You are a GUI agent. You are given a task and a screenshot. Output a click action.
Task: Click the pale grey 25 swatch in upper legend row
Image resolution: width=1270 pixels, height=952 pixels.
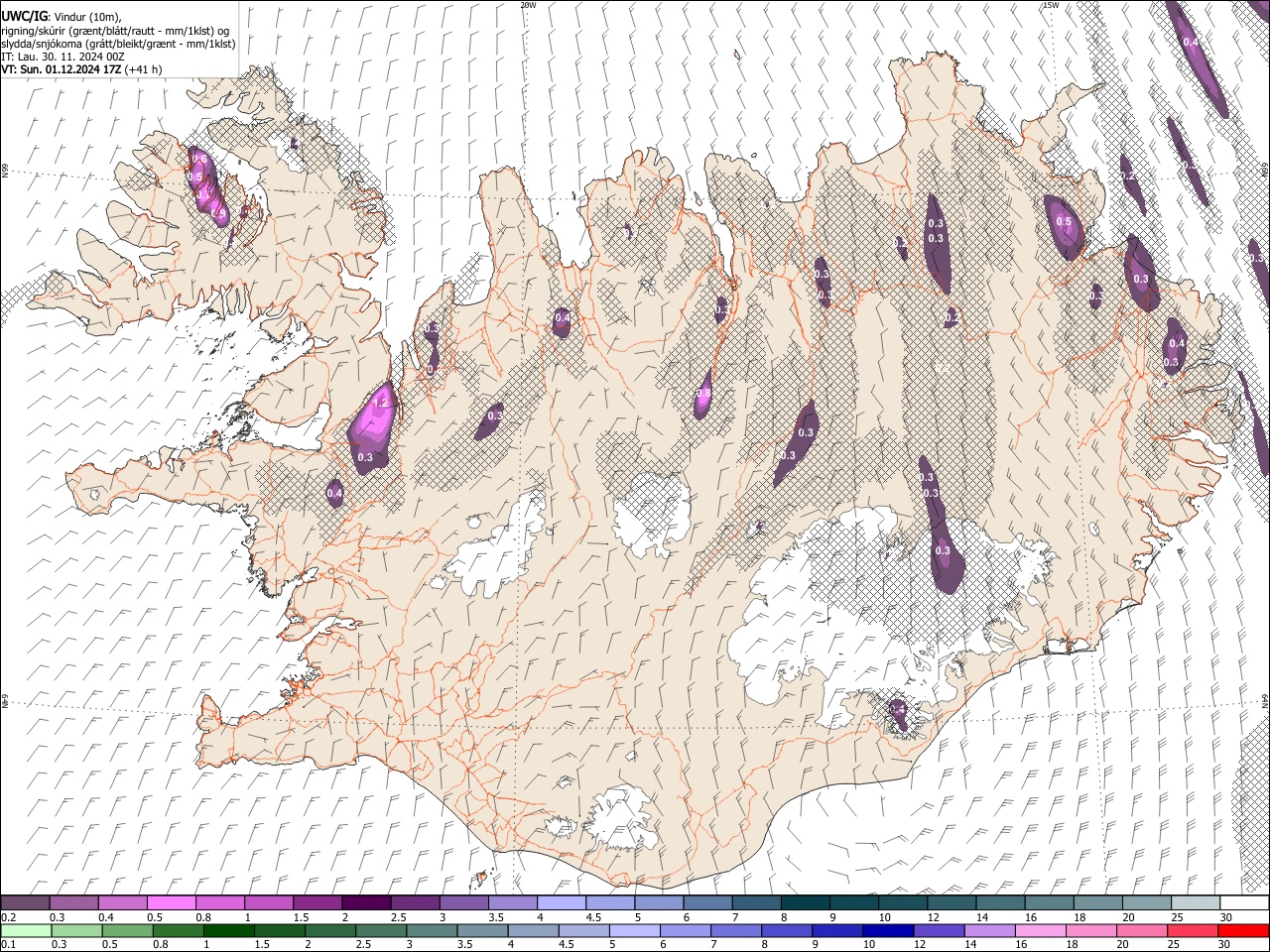[x=1196, y=903]
